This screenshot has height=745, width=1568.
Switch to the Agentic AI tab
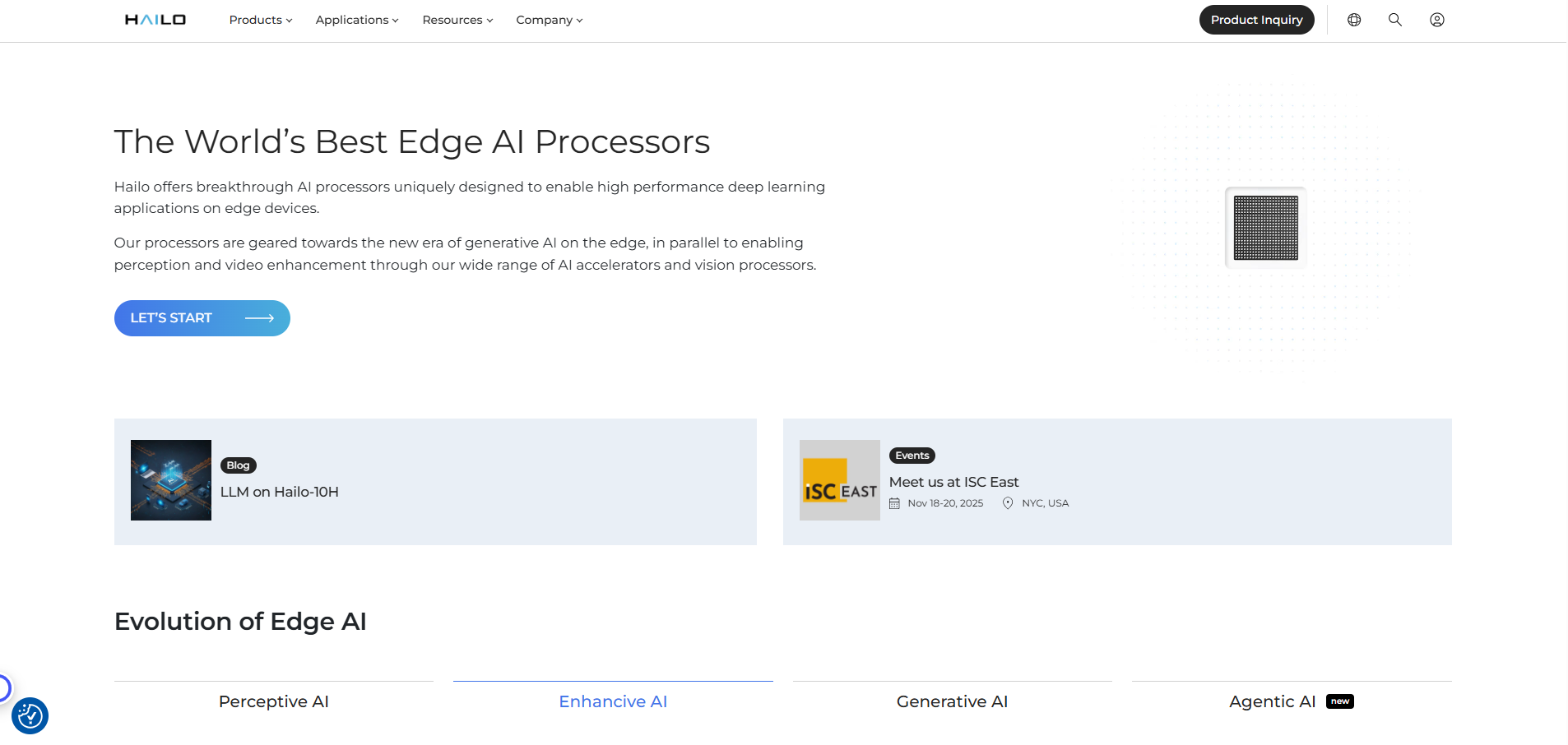(x=1292, y=701)
